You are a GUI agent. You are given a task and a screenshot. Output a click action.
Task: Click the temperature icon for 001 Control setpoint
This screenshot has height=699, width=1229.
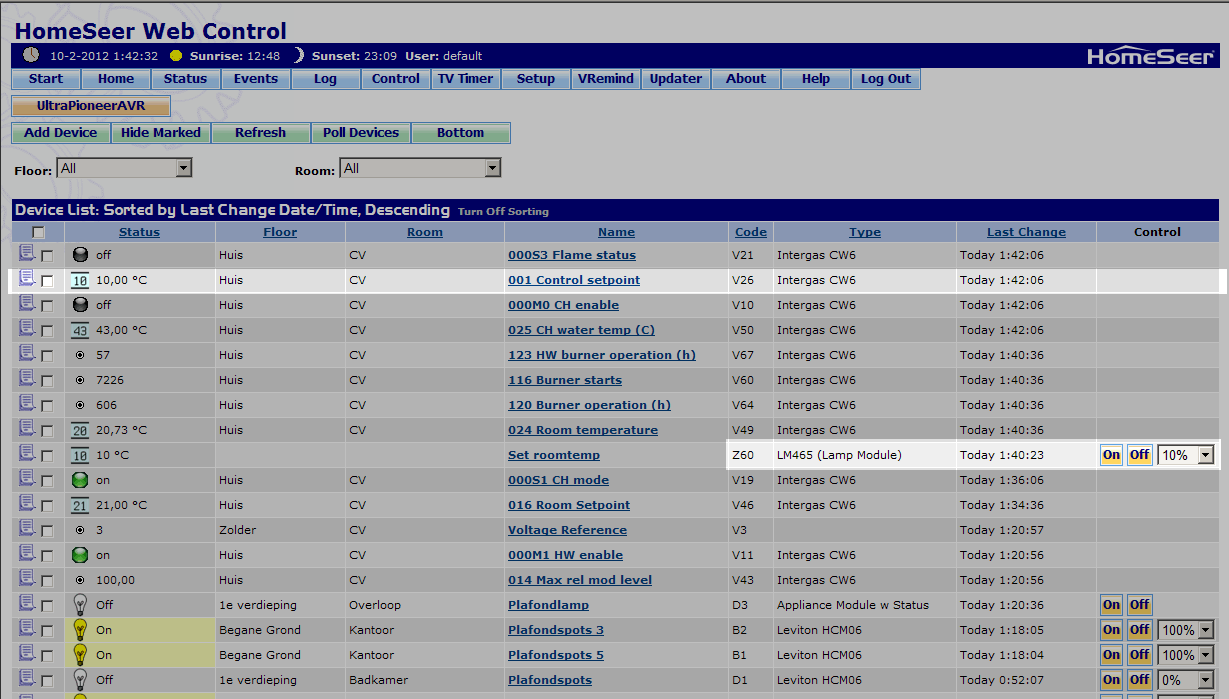pos(80,280)
